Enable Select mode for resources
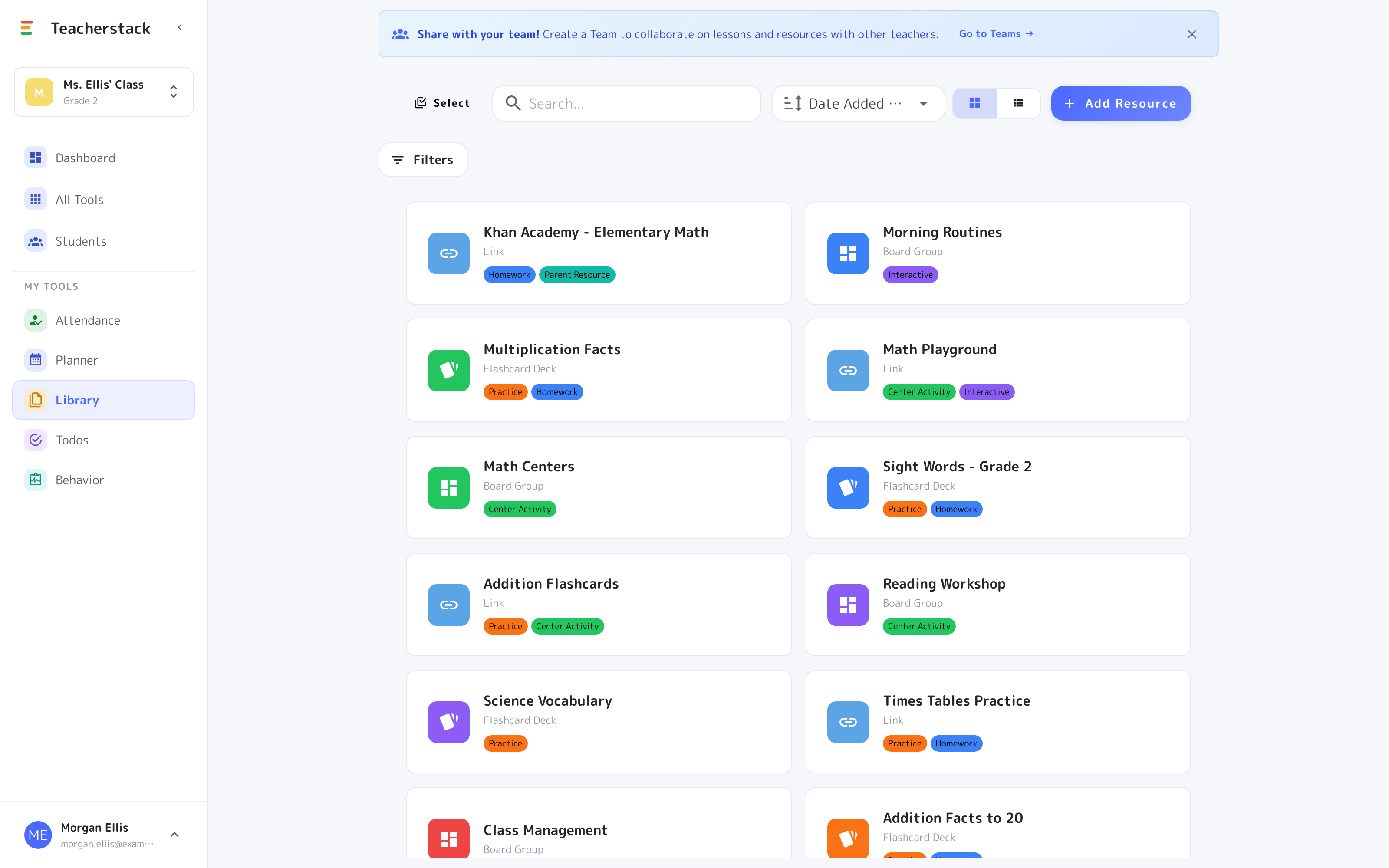1389x868 pixels. click(x=442, y=103)
